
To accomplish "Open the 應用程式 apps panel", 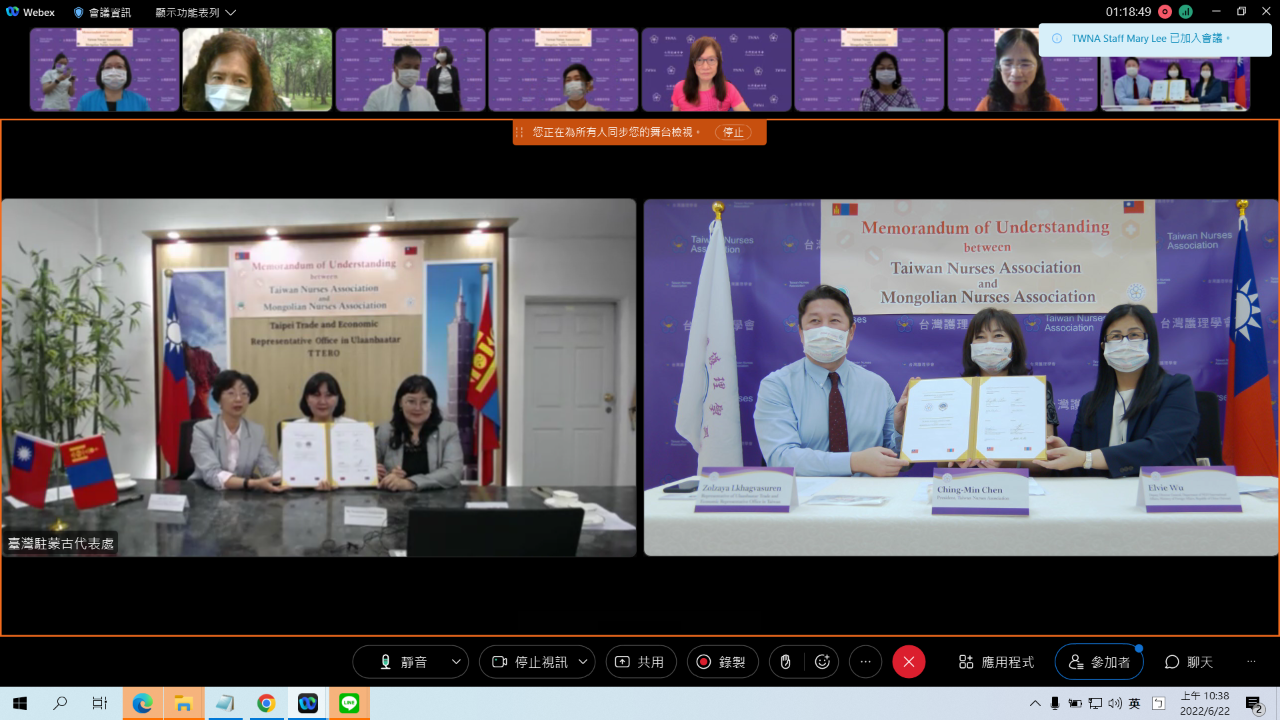I will tap(996, 662).
